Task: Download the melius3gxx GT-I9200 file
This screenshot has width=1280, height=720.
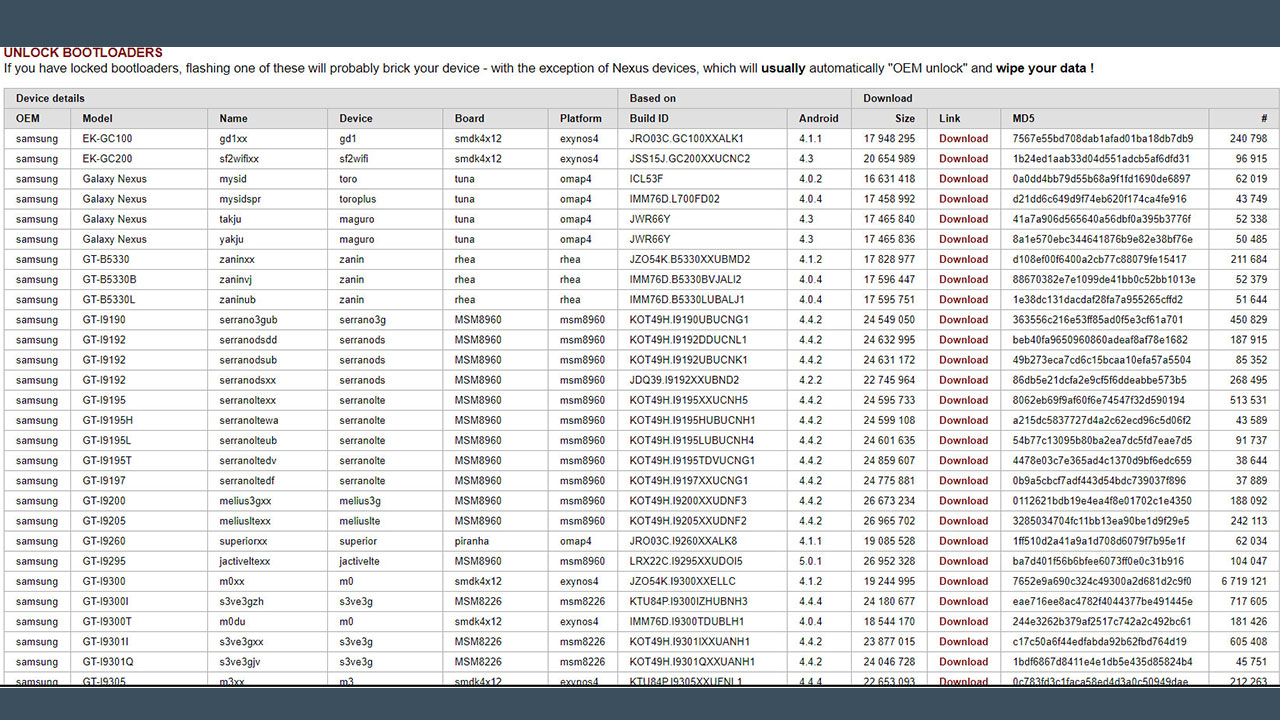Action: pyautogui.click(x=963, y=501)
